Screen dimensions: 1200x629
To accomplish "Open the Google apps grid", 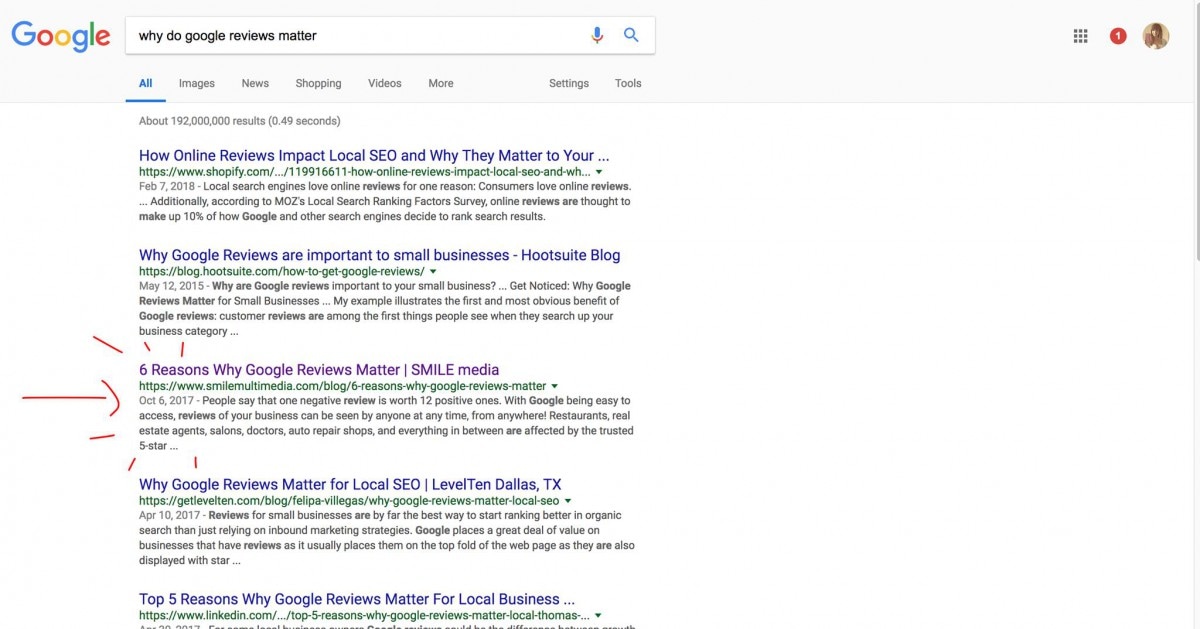I will coord(1080,36).
